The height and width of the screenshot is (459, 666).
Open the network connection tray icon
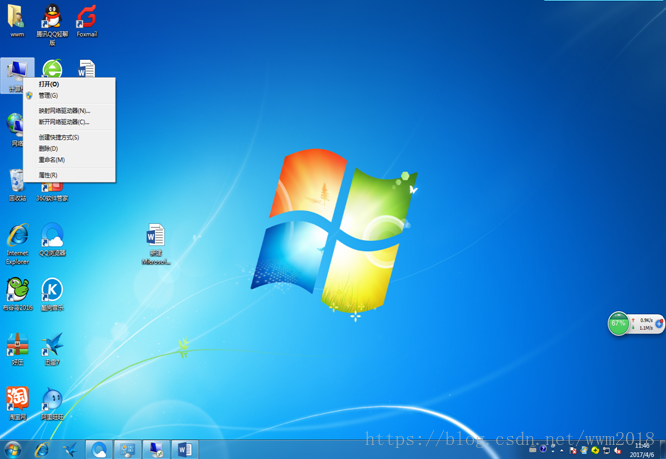(607, 451)
